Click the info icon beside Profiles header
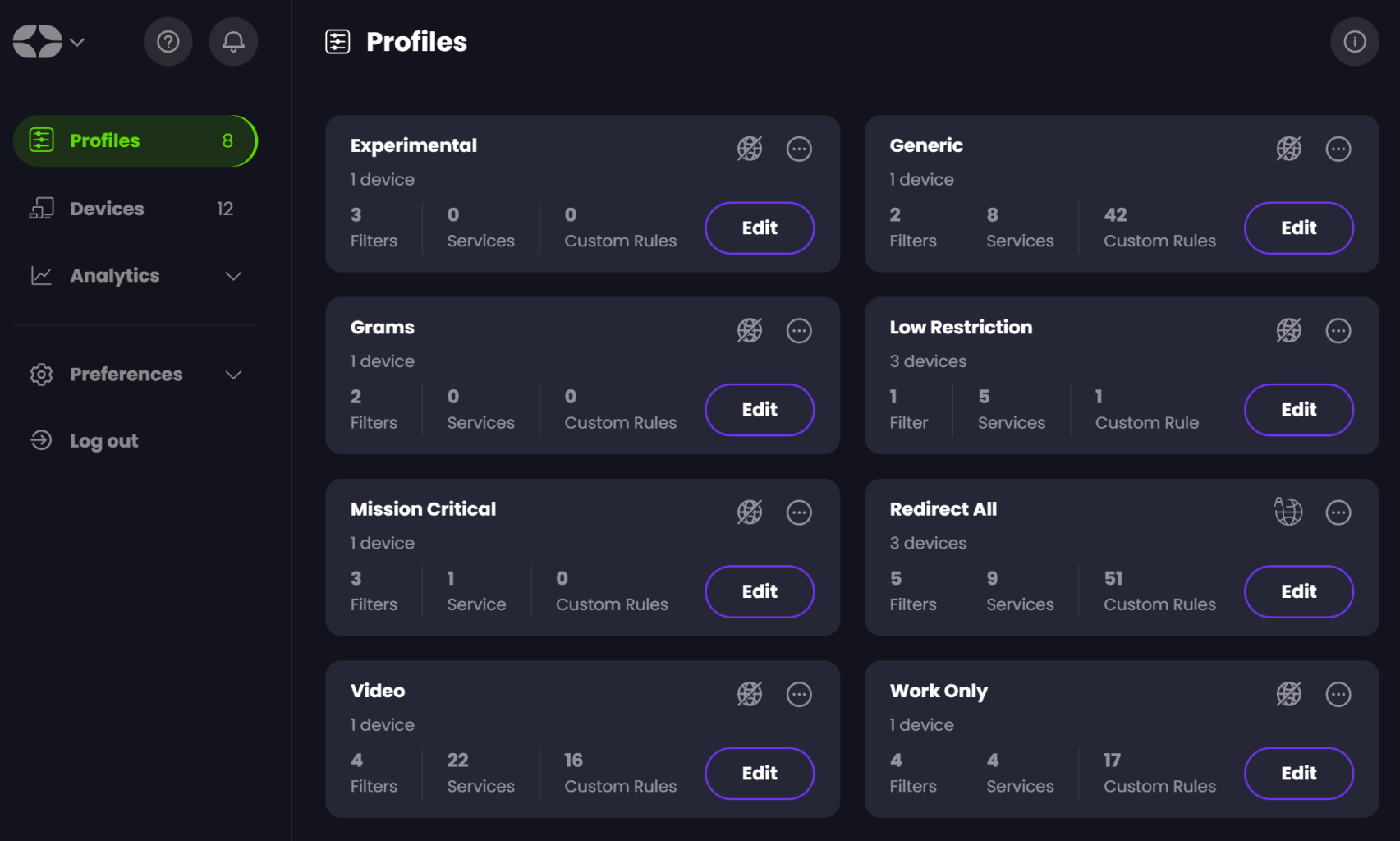The width and height of the screenshot is (1400, 841). 1354,42
